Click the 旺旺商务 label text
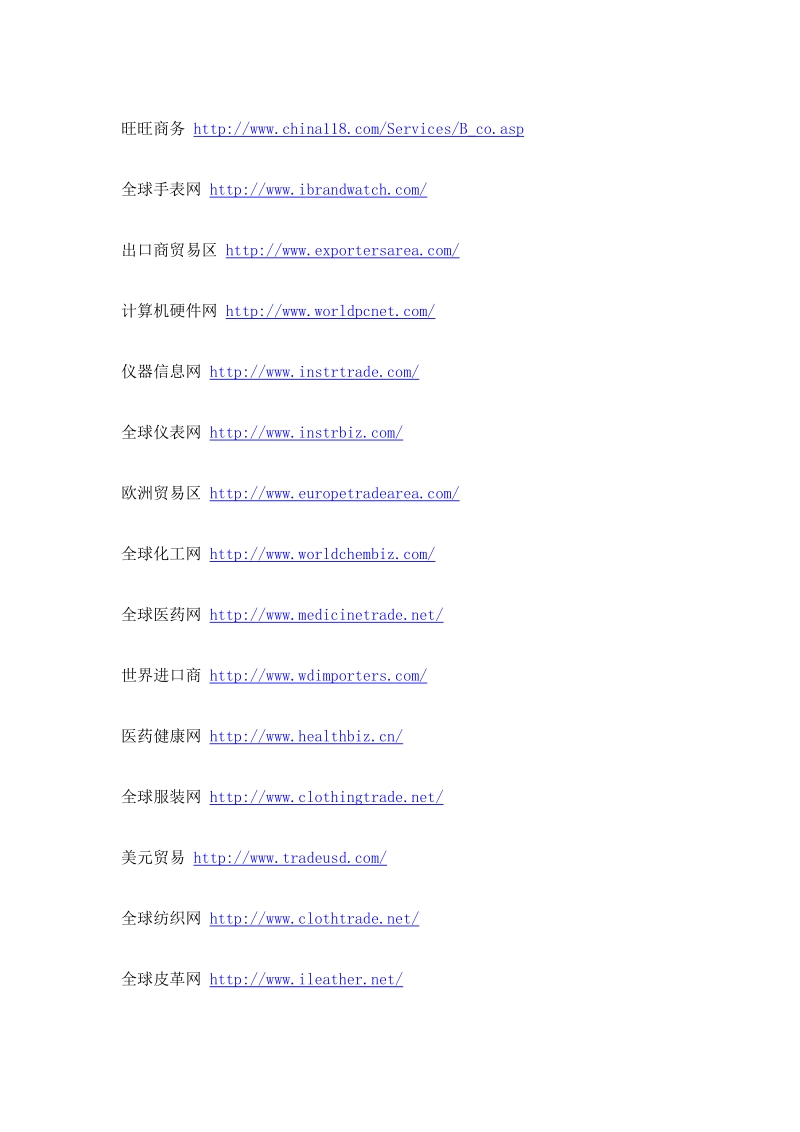 [x=153, y=129]
